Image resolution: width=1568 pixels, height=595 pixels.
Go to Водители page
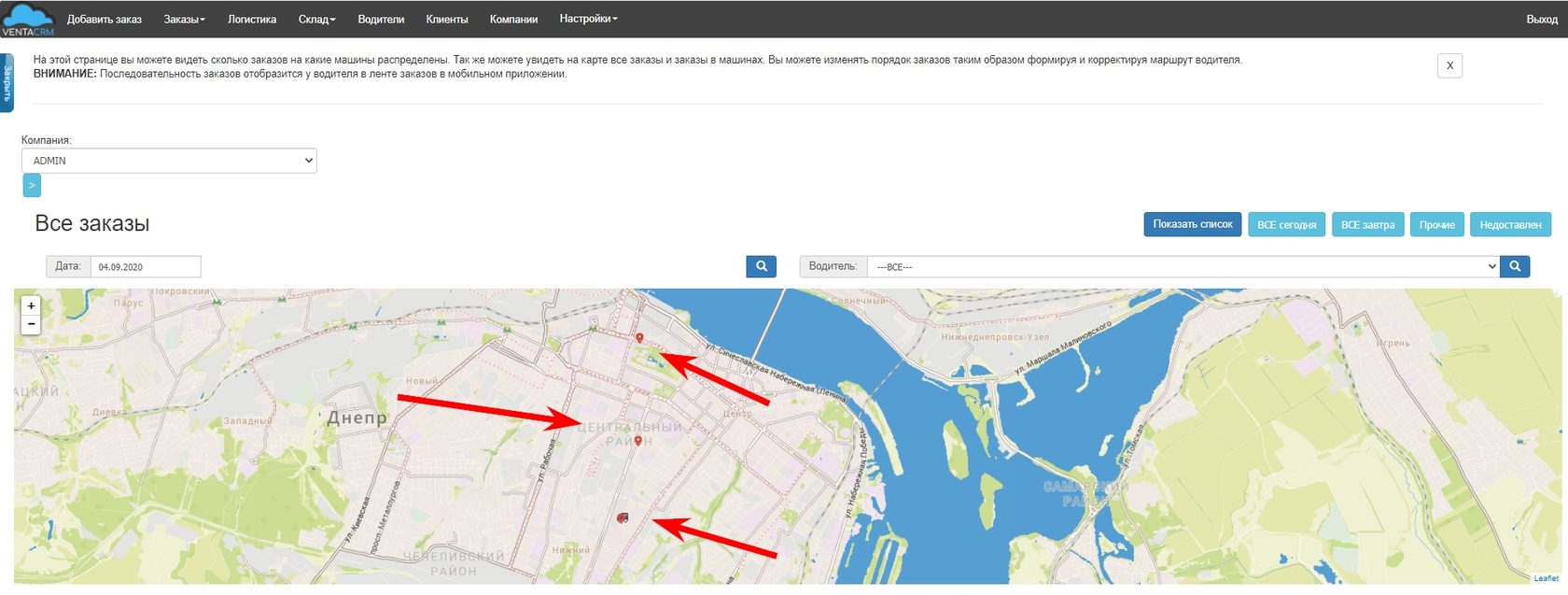point(381,19)
